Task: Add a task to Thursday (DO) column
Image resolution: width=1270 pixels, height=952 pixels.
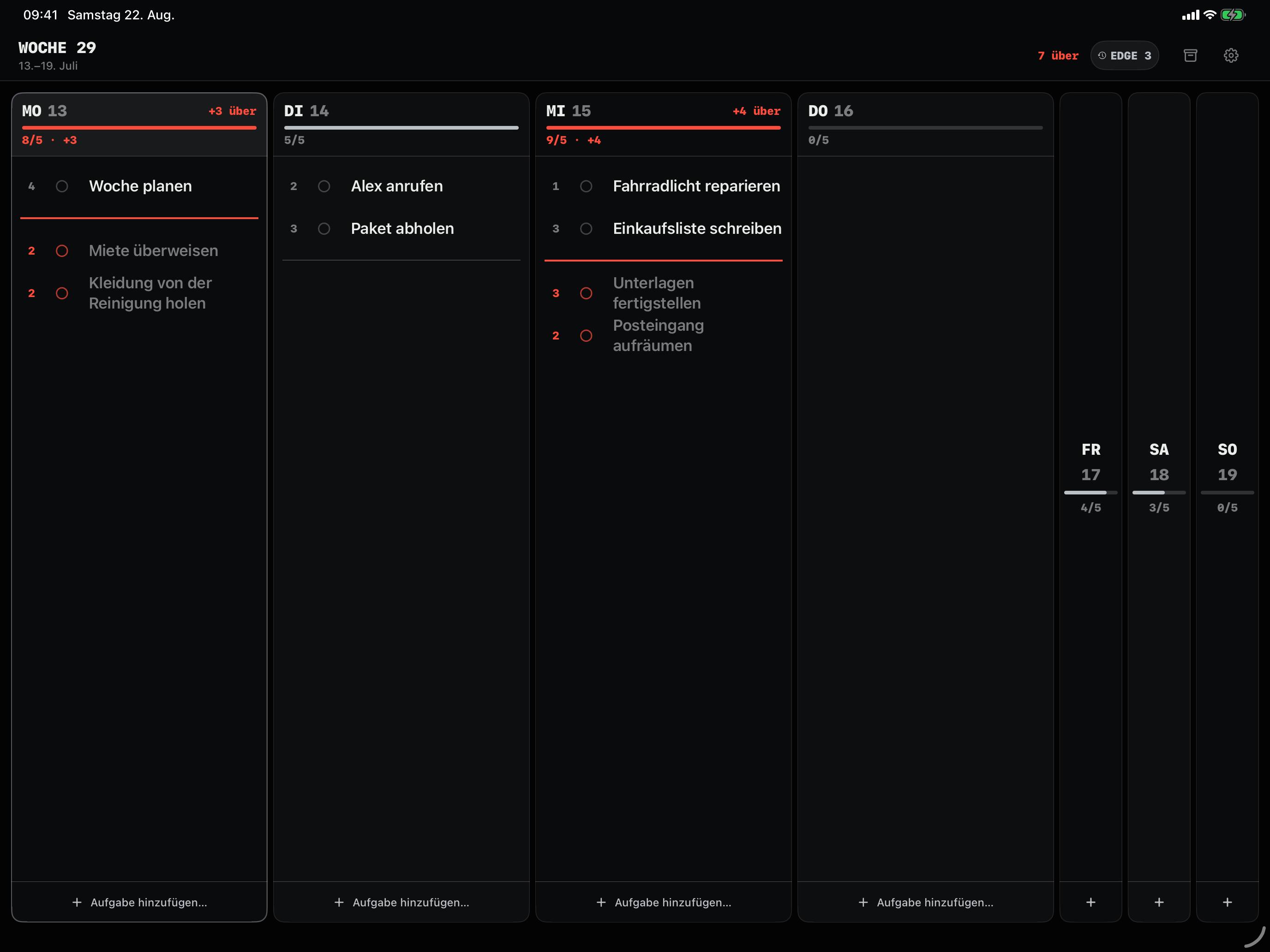Action: [926, 902]
